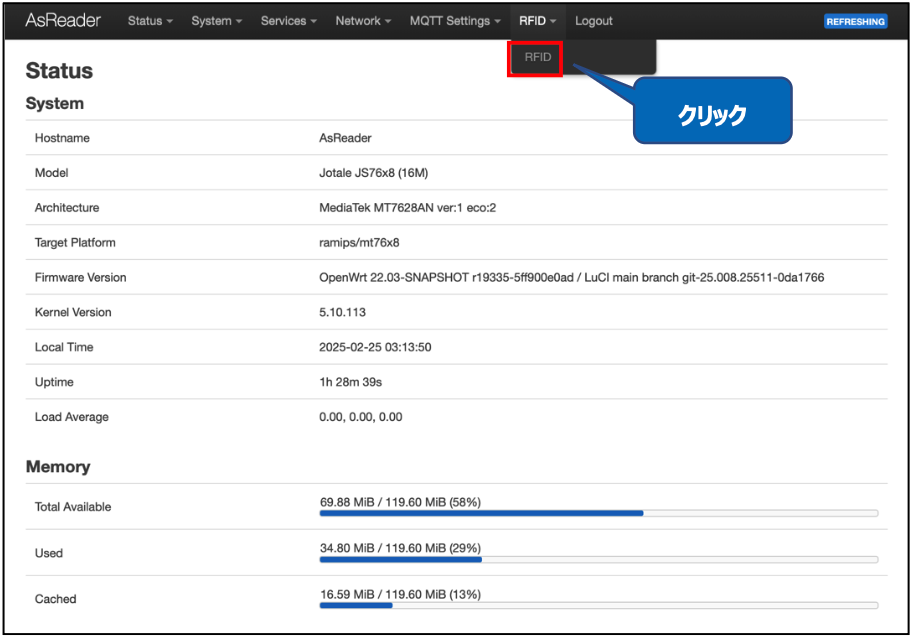Expand the System navigation menu
This screenshot has width=913, height=638.
216,21
